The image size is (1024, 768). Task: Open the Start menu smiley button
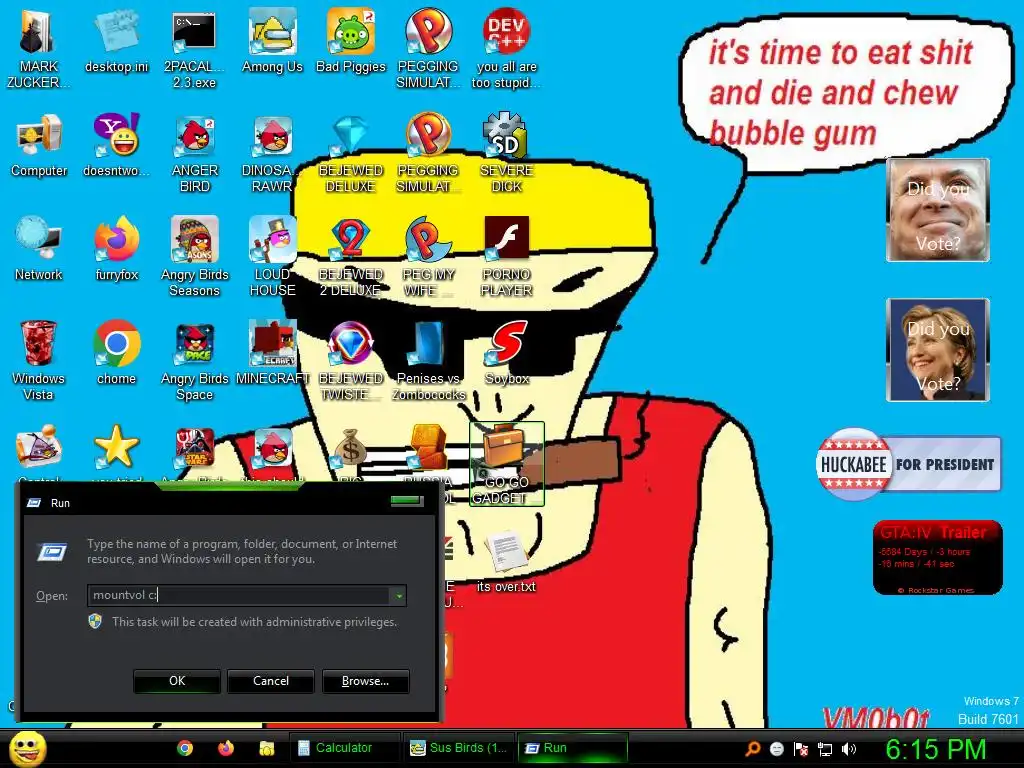pos(27,749)
